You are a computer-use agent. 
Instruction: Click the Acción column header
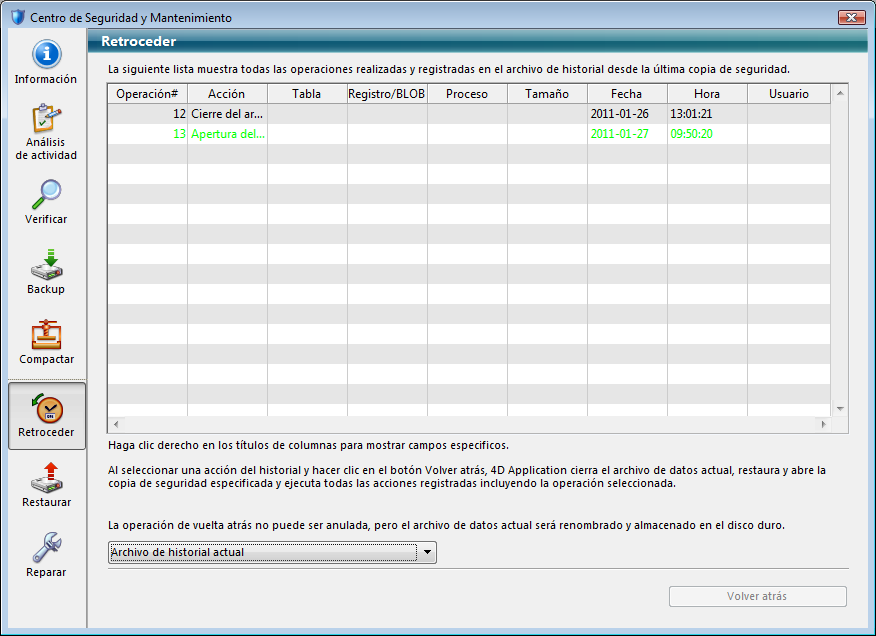pyautogui.click(x=227, y=94)
